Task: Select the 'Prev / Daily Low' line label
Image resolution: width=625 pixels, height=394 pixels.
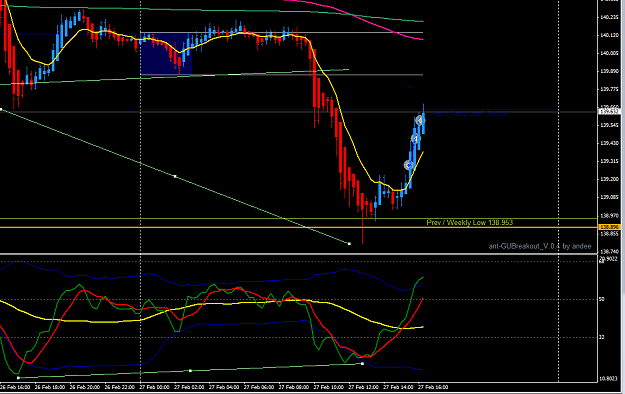Action: tap(470, 114)
